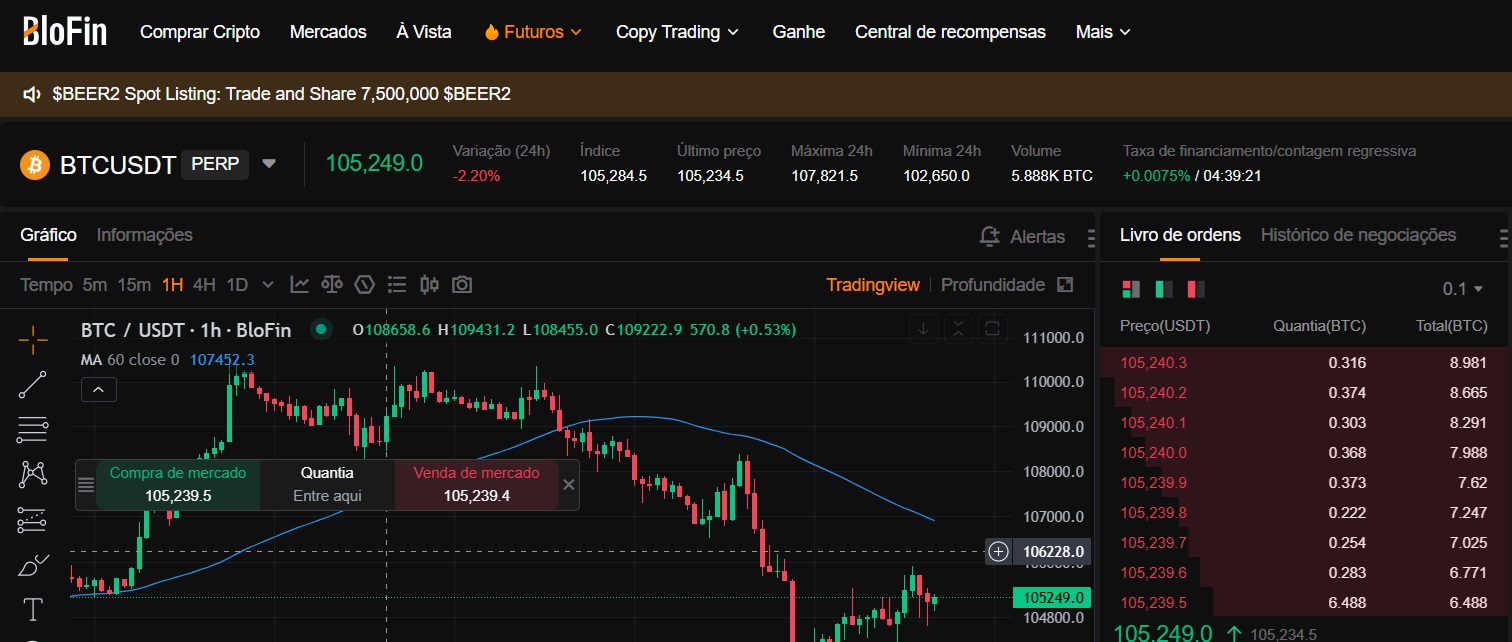This screenshot has height=642, width=1512.
Task: Switch to the Informações tab
Action: click(x=145, y=235)
